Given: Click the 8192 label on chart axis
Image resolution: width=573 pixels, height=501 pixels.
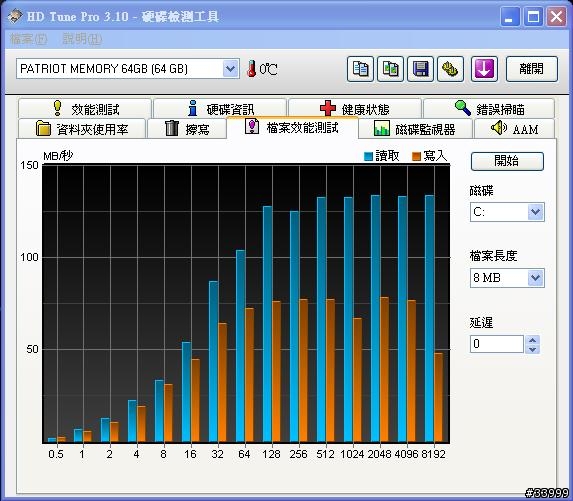Looking at the screenshot, I should 433,454.
